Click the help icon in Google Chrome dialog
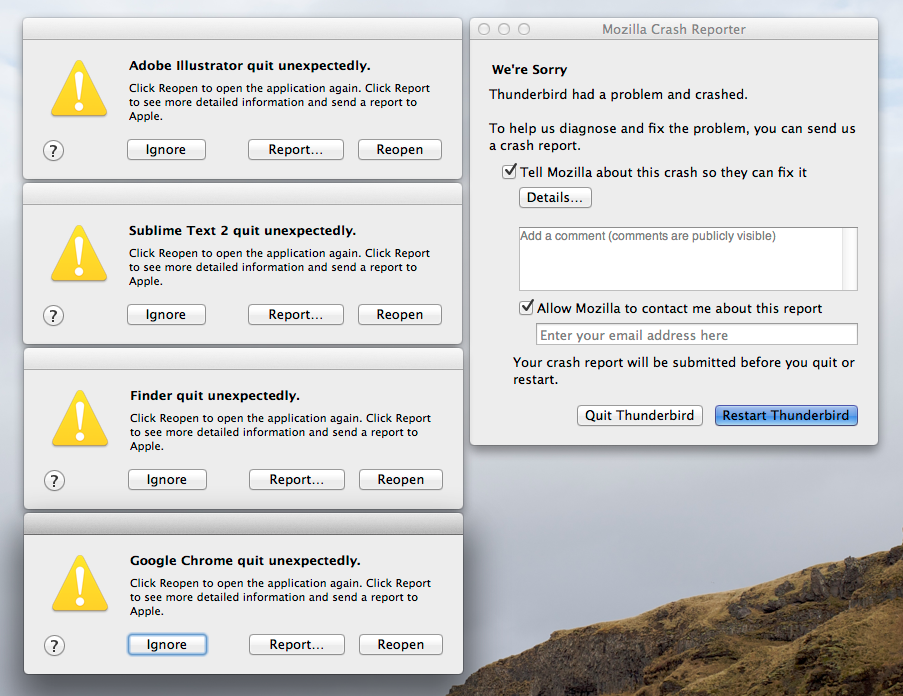 55,645
